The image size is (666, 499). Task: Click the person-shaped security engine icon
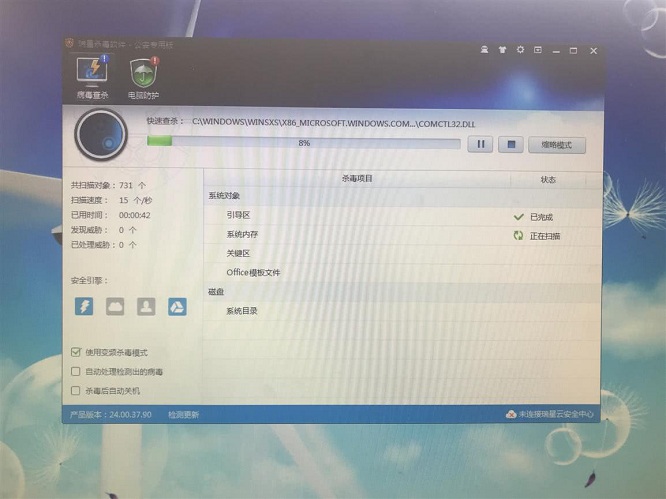pyautogui.click(x=146, y=306)
